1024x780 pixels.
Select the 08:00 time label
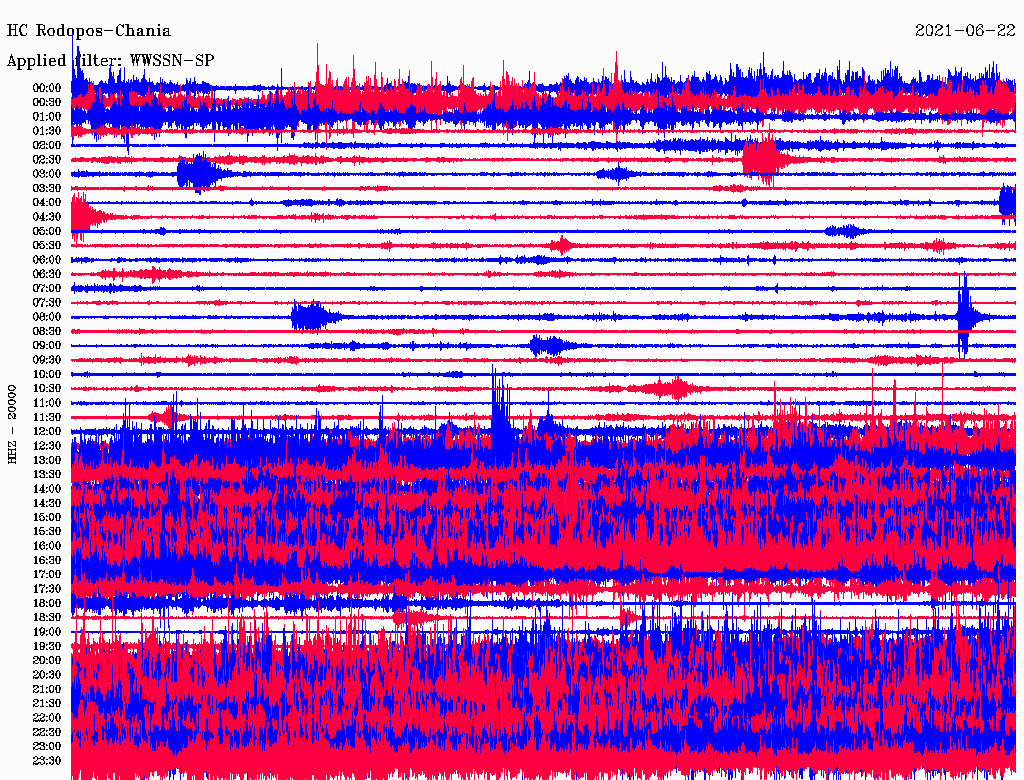[47, 317]
